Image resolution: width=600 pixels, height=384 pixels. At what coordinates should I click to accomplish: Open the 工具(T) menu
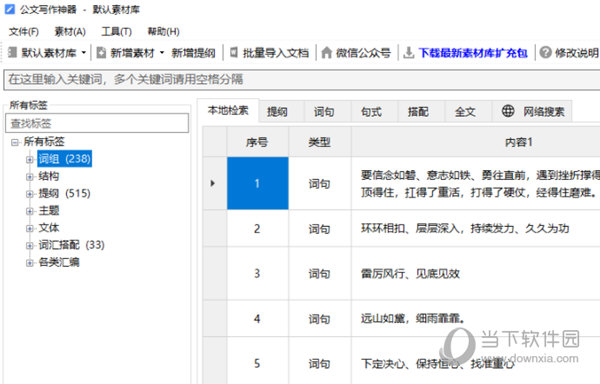[x=116, y=31]
